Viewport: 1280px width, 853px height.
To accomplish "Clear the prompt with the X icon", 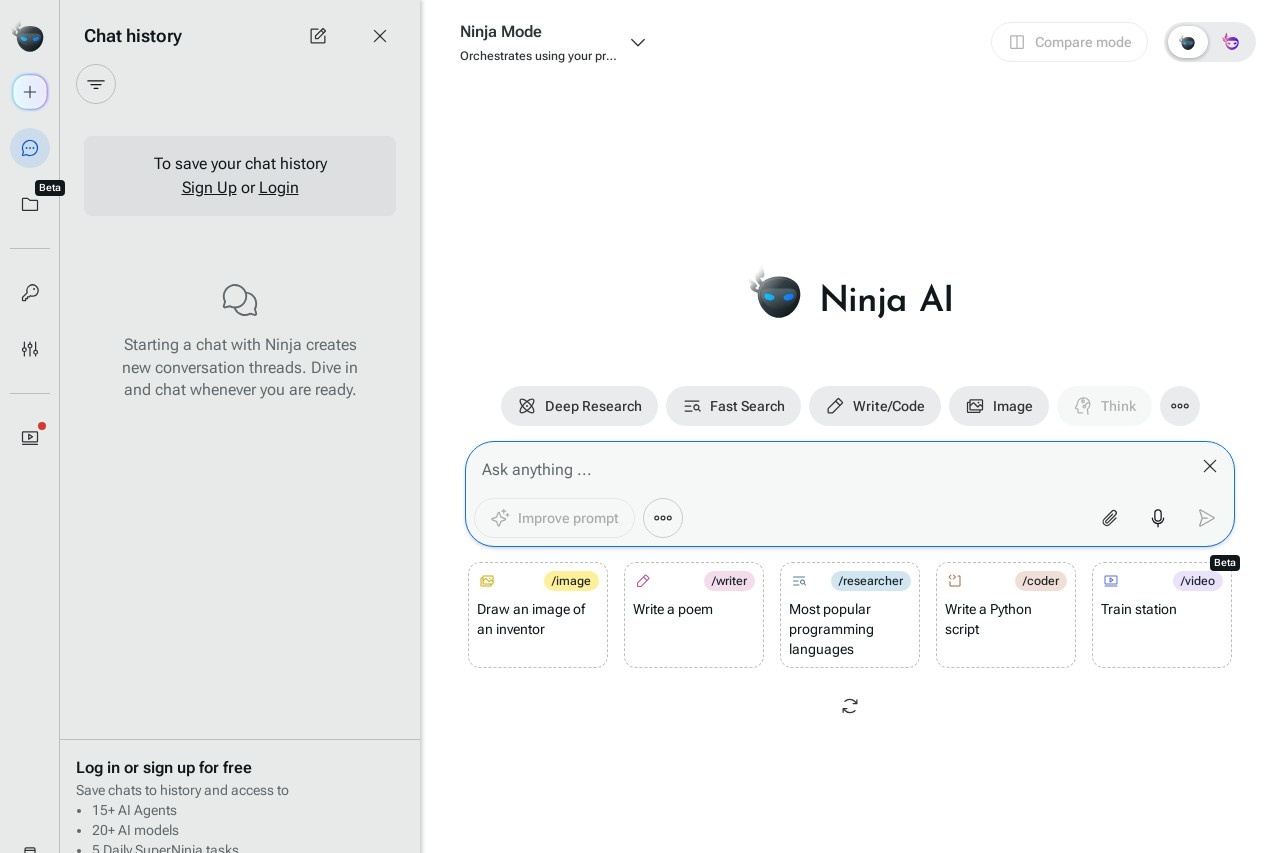I will (1210, 466).
